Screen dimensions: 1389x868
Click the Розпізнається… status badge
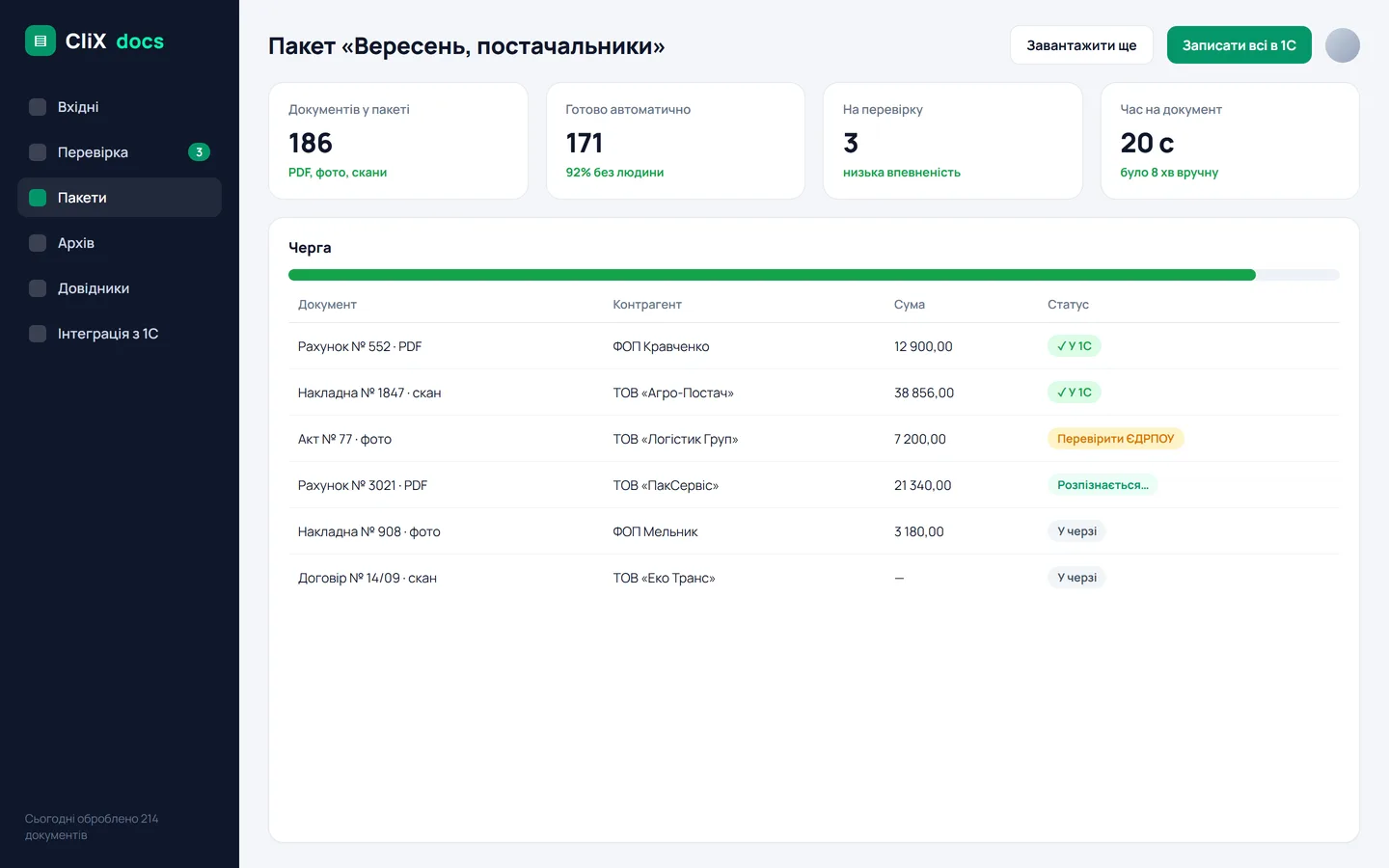1103,485
